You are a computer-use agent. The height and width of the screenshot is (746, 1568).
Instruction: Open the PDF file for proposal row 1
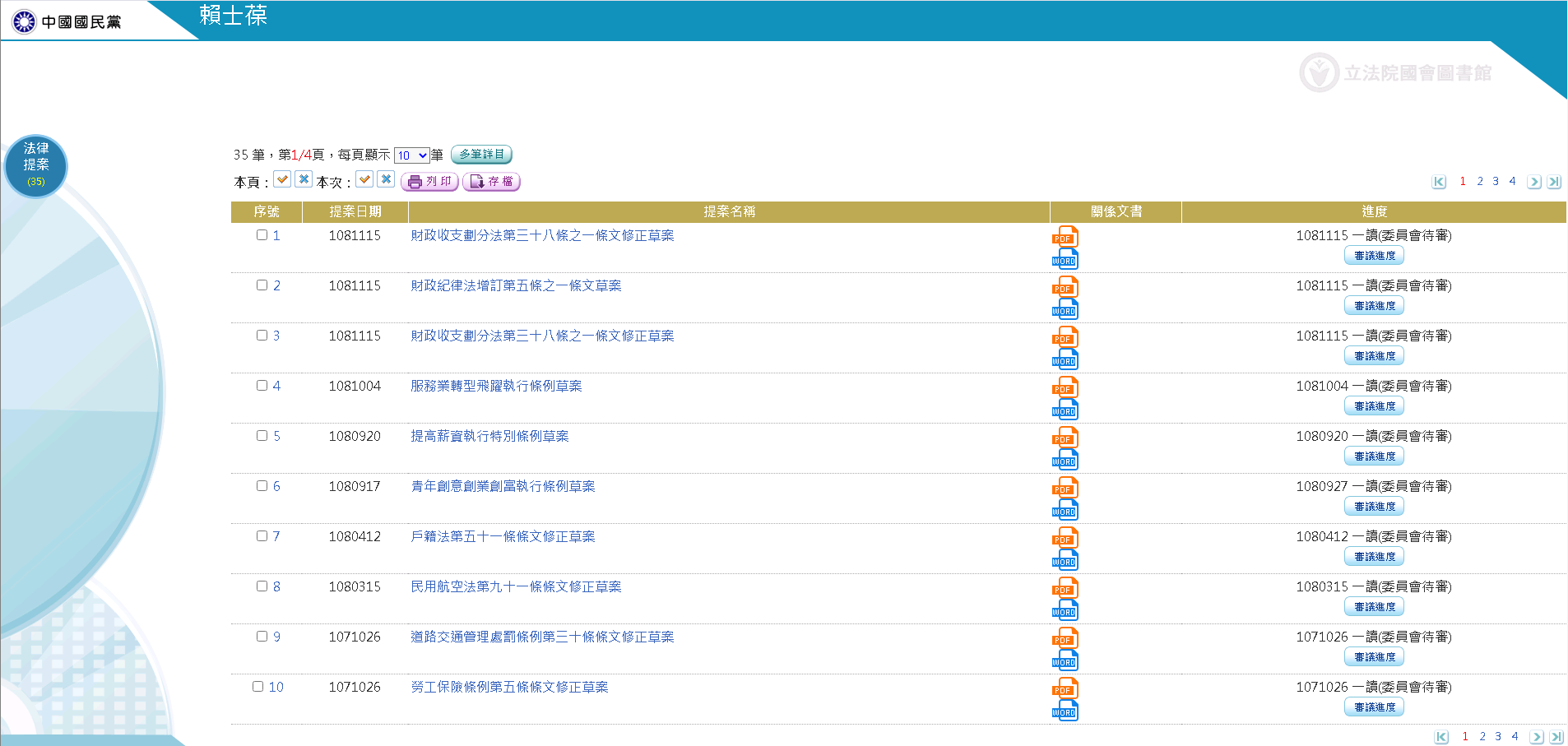pyautogui.click(x=1065, y=237)
